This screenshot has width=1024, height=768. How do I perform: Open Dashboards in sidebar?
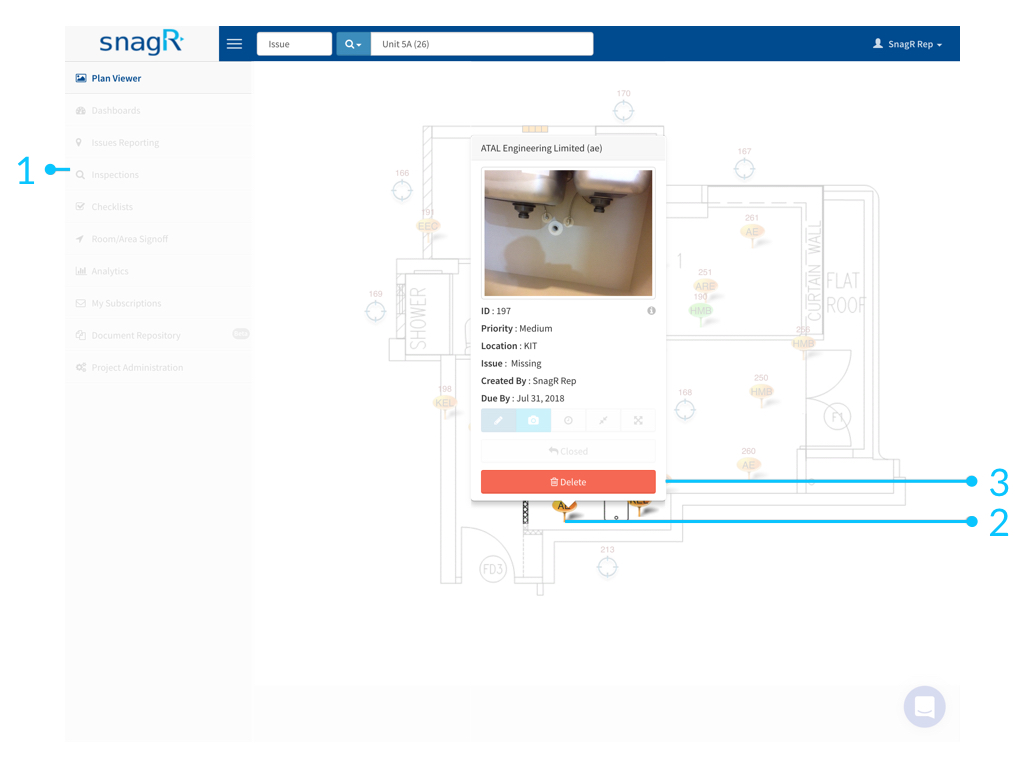click(x=158, y=110)
